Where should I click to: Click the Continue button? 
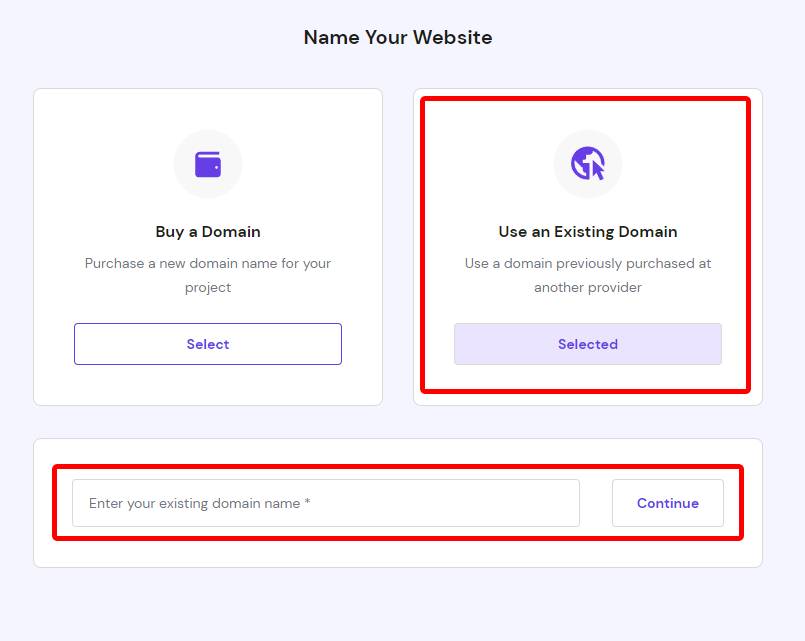pos(668,503)
